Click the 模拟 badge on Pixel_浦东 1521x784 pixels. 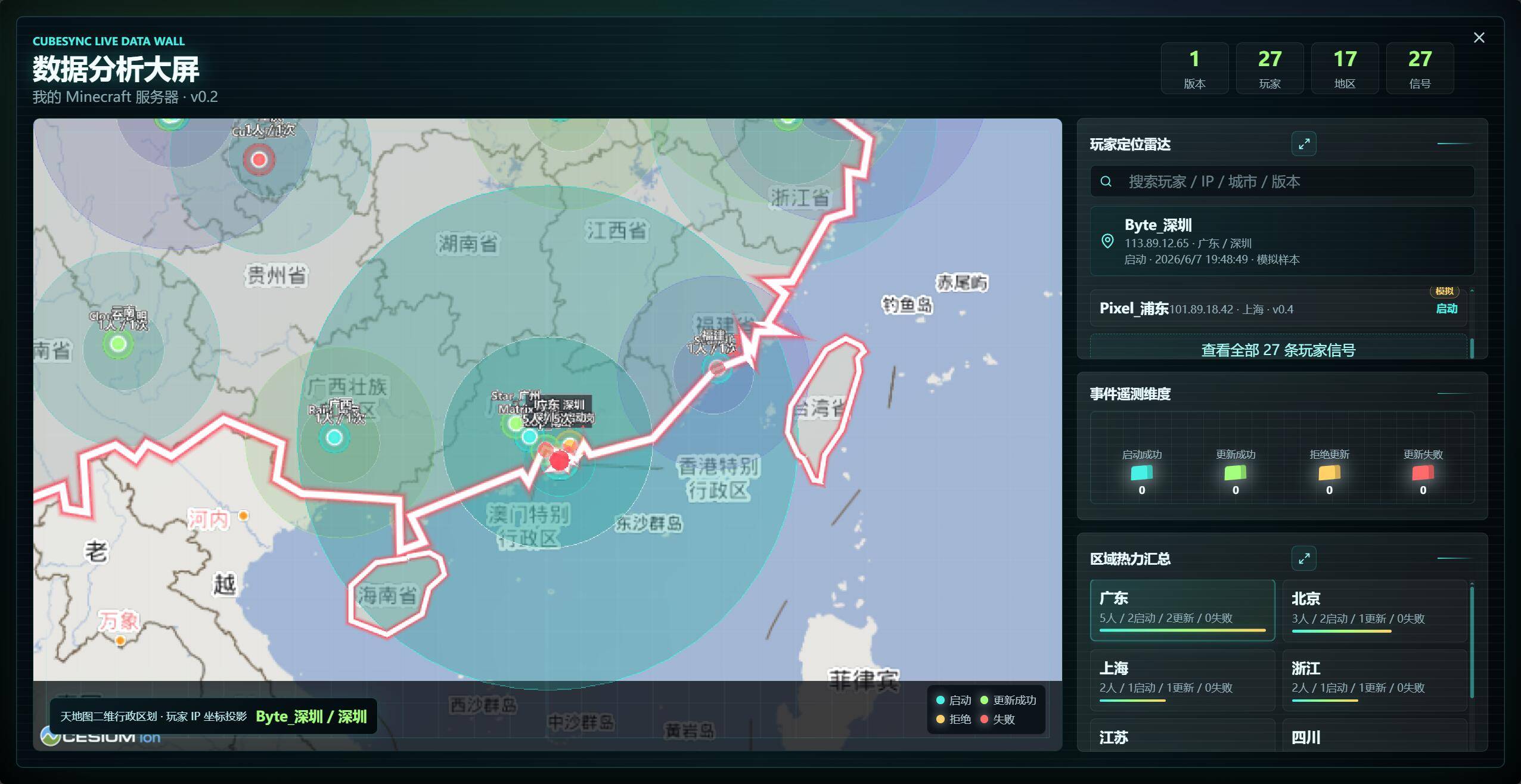coord(1444,291)
